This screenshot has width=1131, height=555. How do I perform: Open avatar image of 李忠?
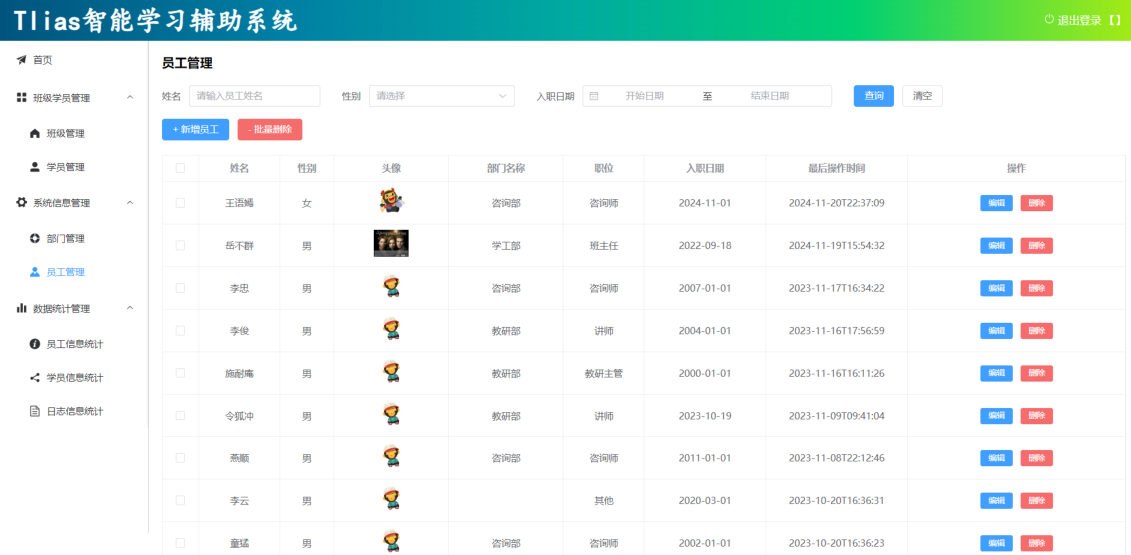coord(391,287)
